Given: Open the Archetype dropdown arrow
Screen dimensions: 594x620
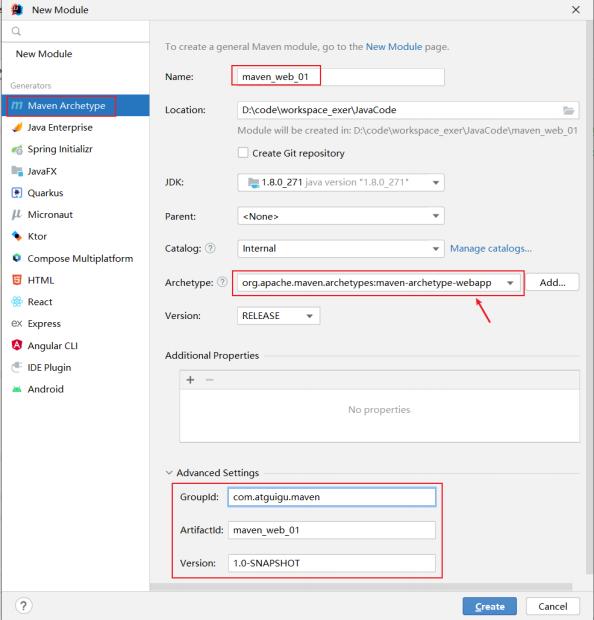Looking at the screenshot, I should click(510, 283).
